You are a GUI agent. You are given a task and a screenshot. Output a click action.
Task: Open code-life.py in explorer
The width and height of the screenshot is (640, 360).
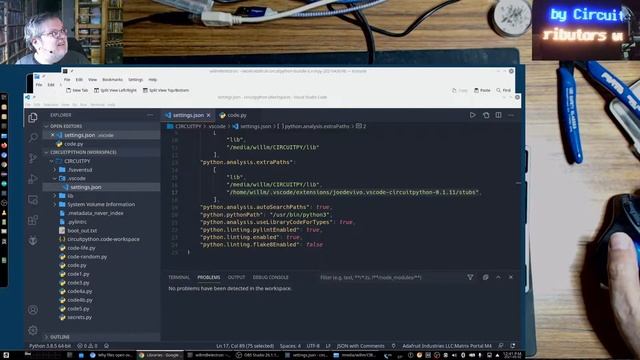pos(81,248)
